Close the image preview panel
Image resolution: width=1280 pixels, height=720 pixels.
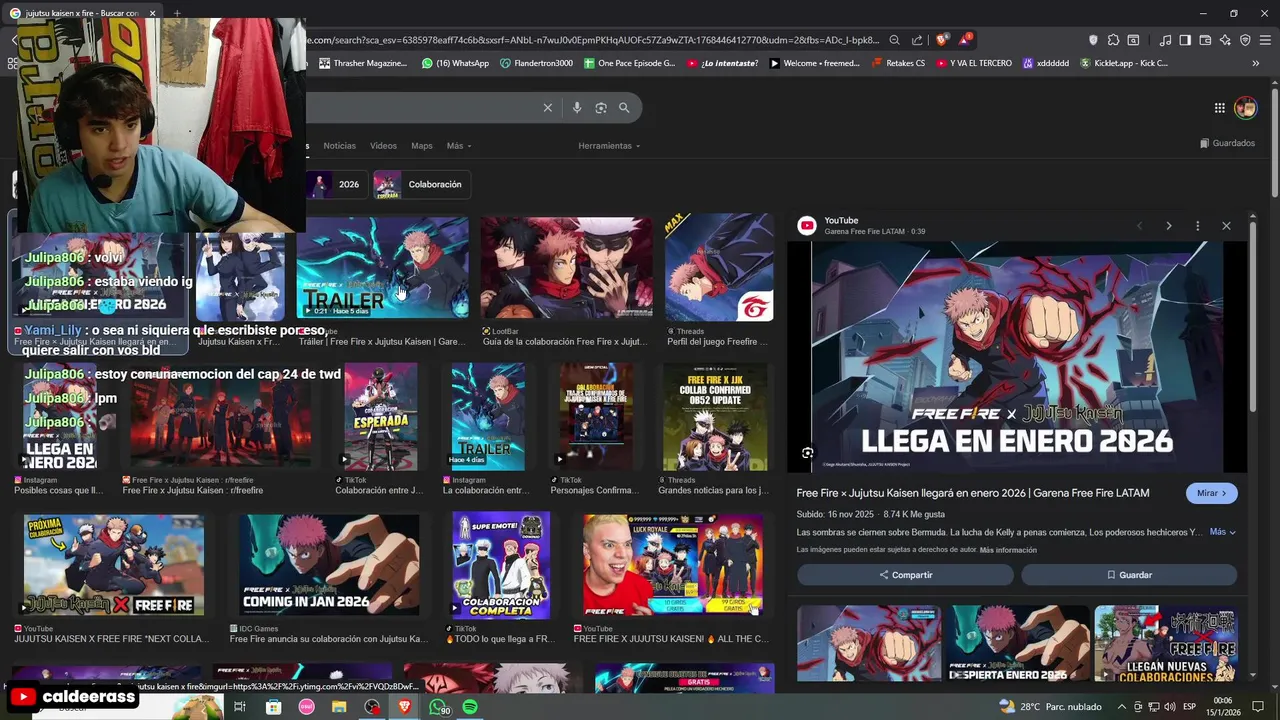[1226, 226]
